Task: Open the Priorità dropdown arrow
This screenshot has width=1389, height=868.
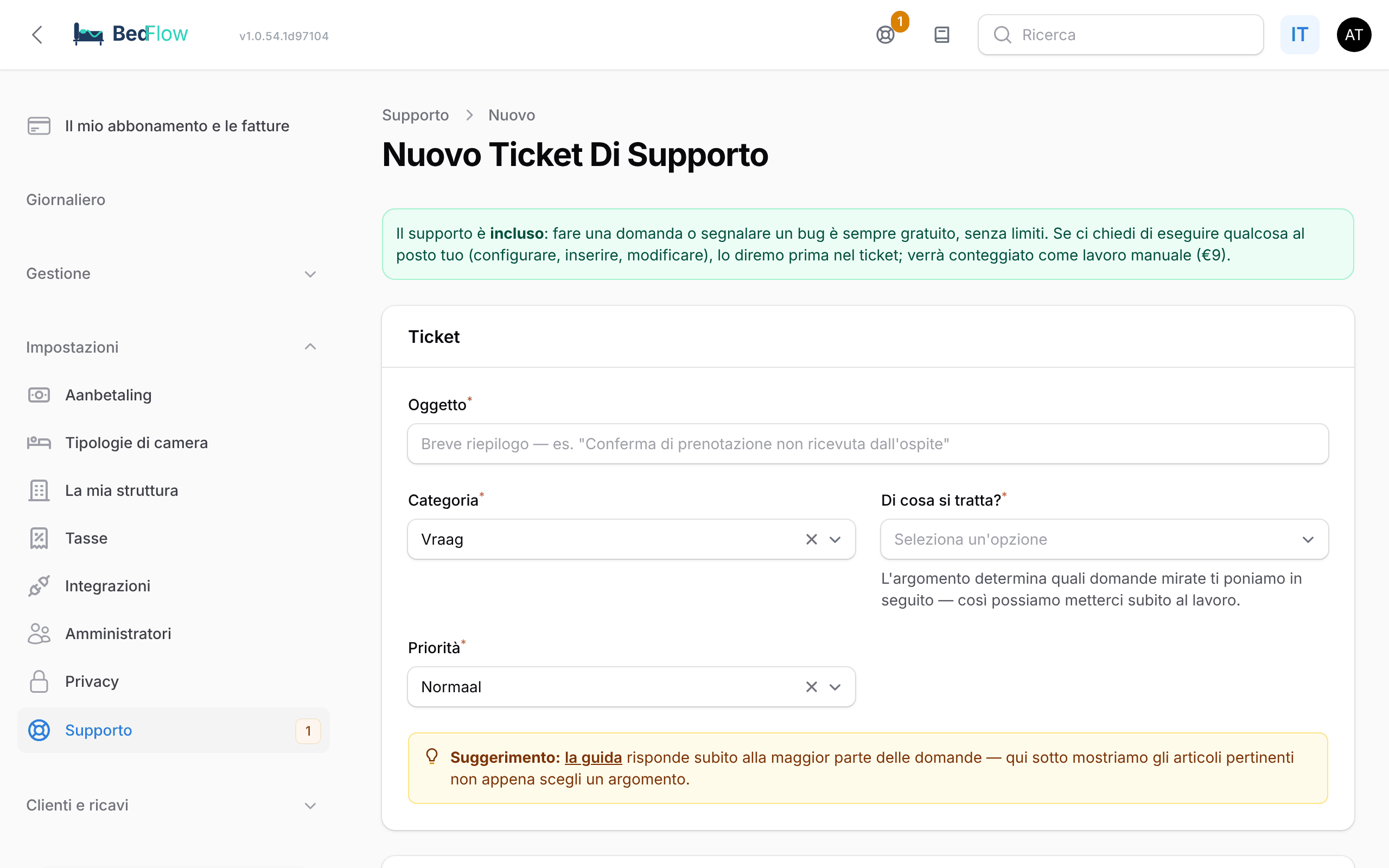Action: 835,687
